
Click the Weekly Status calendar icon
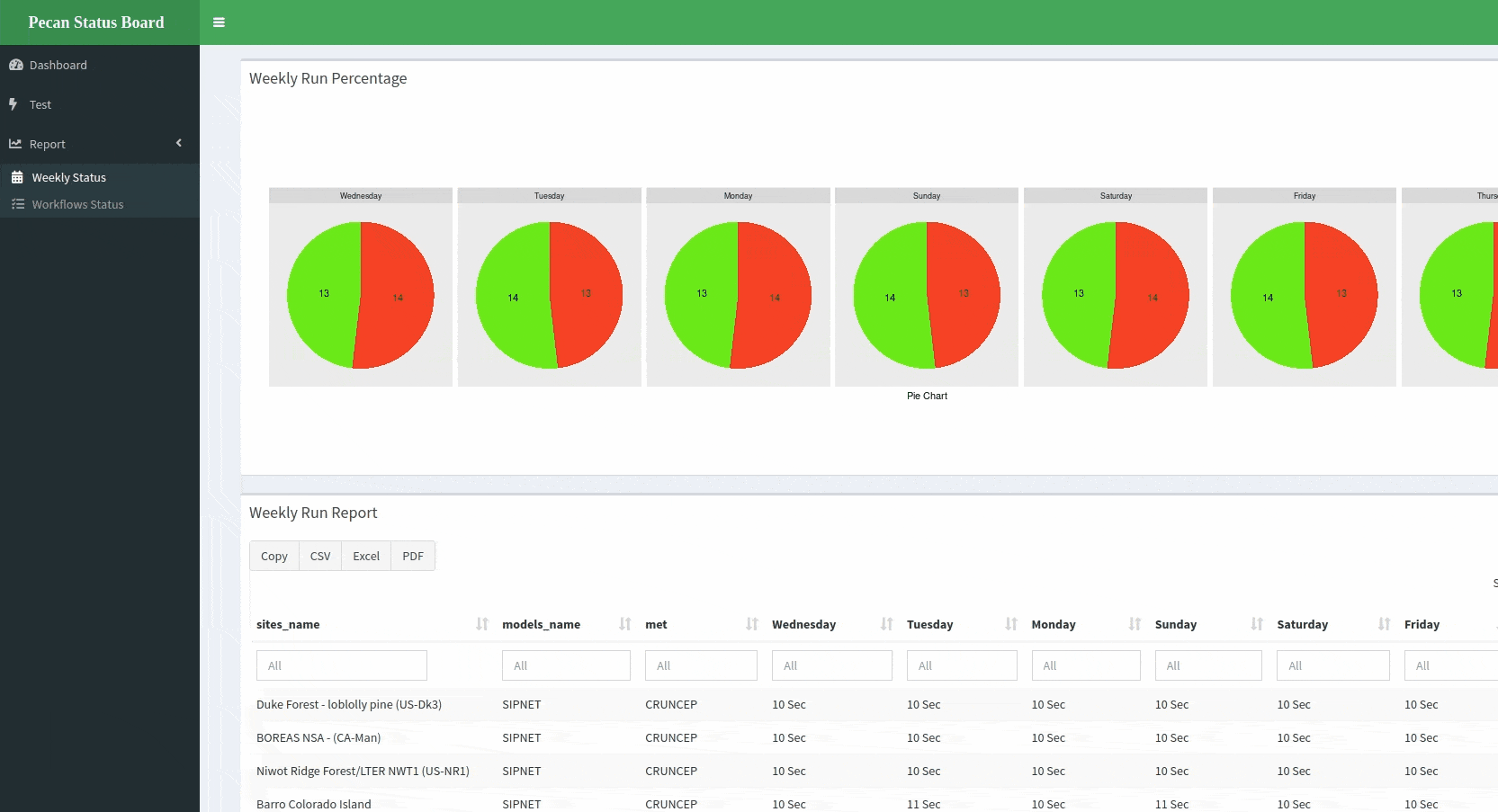pos(17,177)
